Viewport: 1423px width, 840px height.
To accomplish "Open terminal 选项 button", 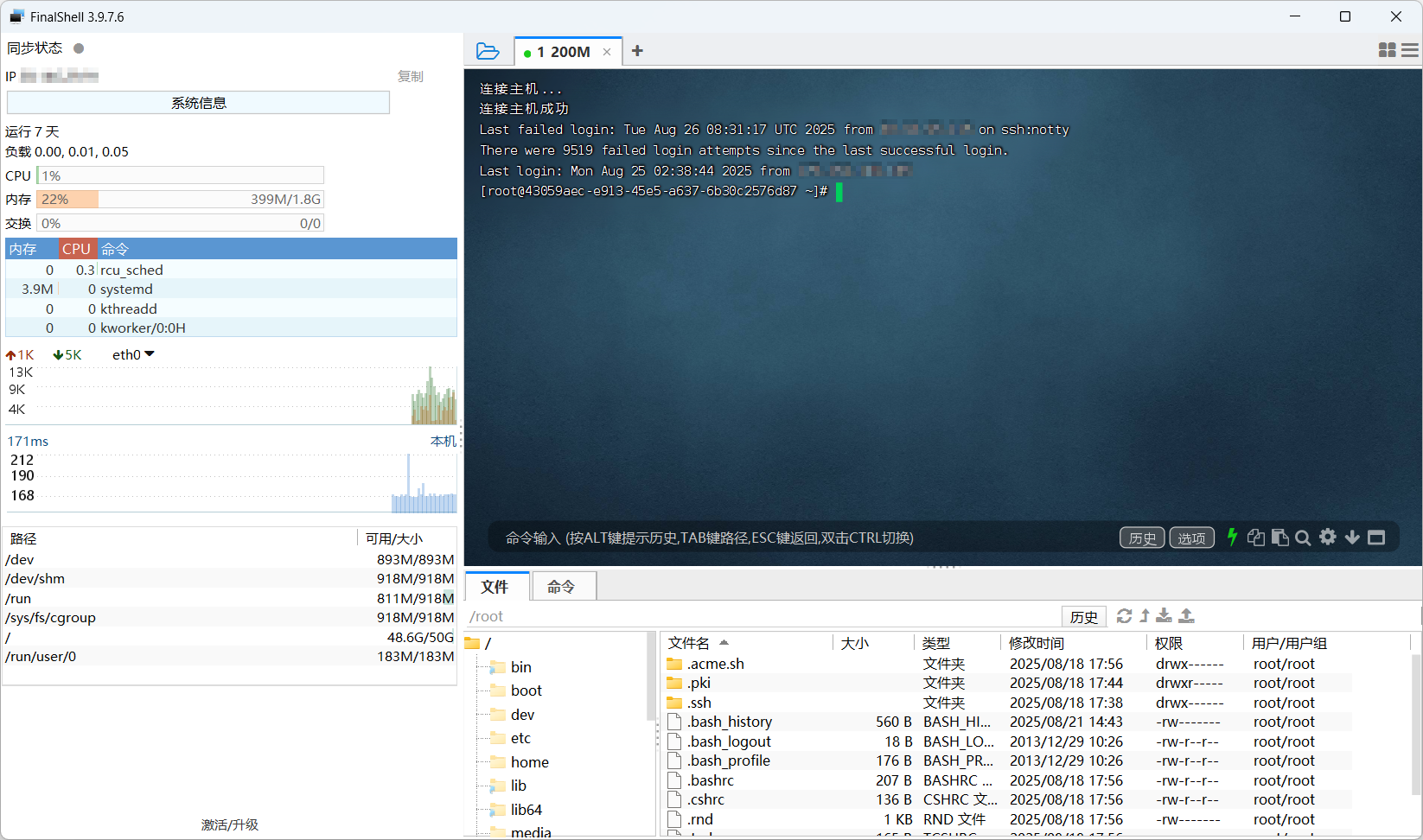I will (x=1192, y=538).
